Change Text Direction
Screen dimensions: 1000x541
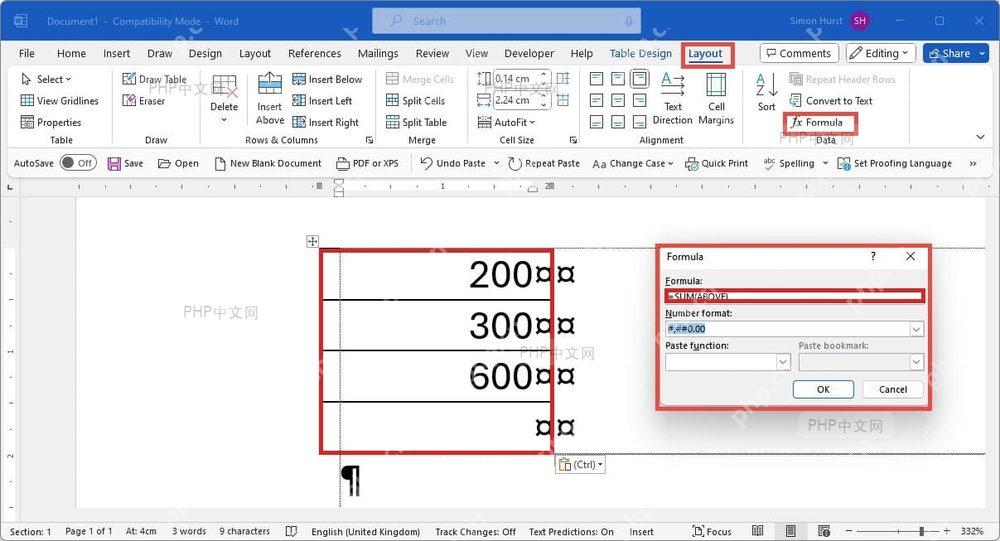672,98
